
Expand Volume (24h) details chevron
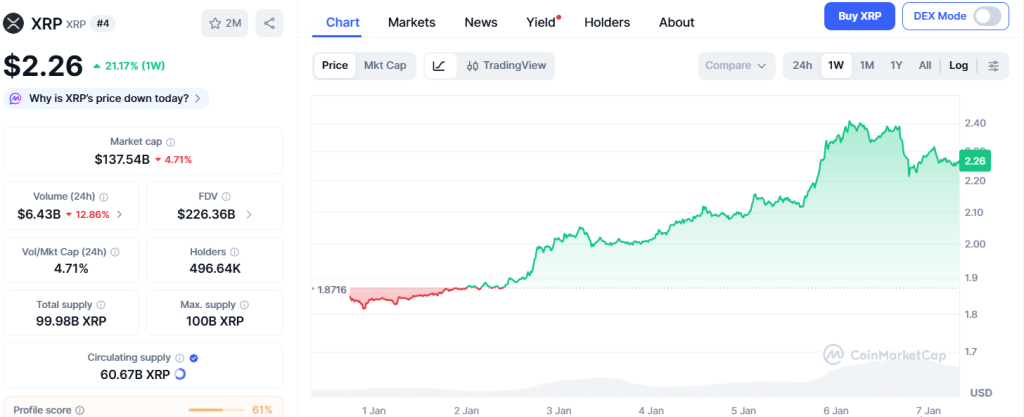[120, 214]
